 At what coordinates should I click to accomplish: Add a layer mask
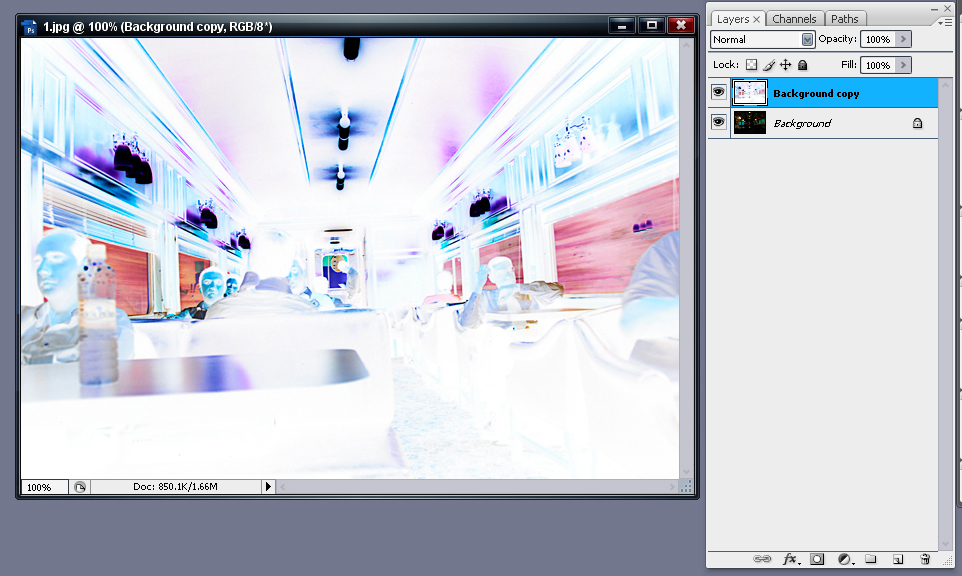[x=817, y=559]
